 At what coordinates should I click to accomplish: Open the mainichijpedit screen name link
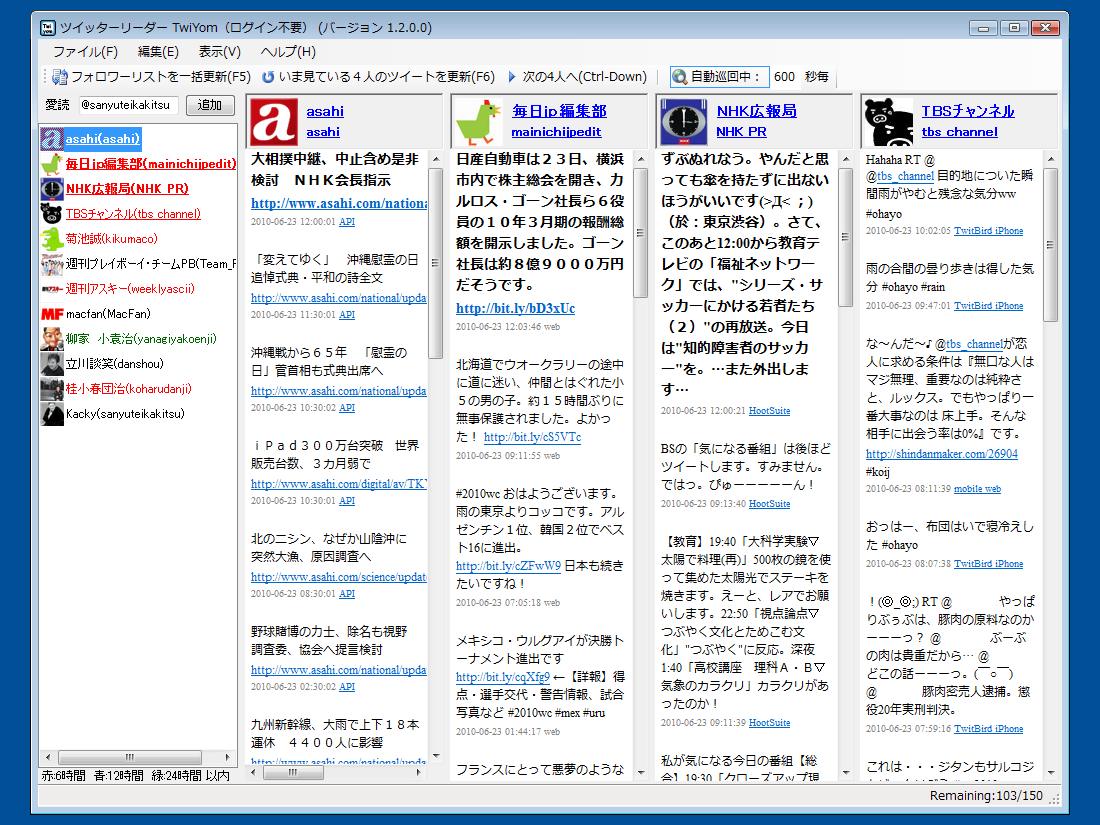point(556,132)
